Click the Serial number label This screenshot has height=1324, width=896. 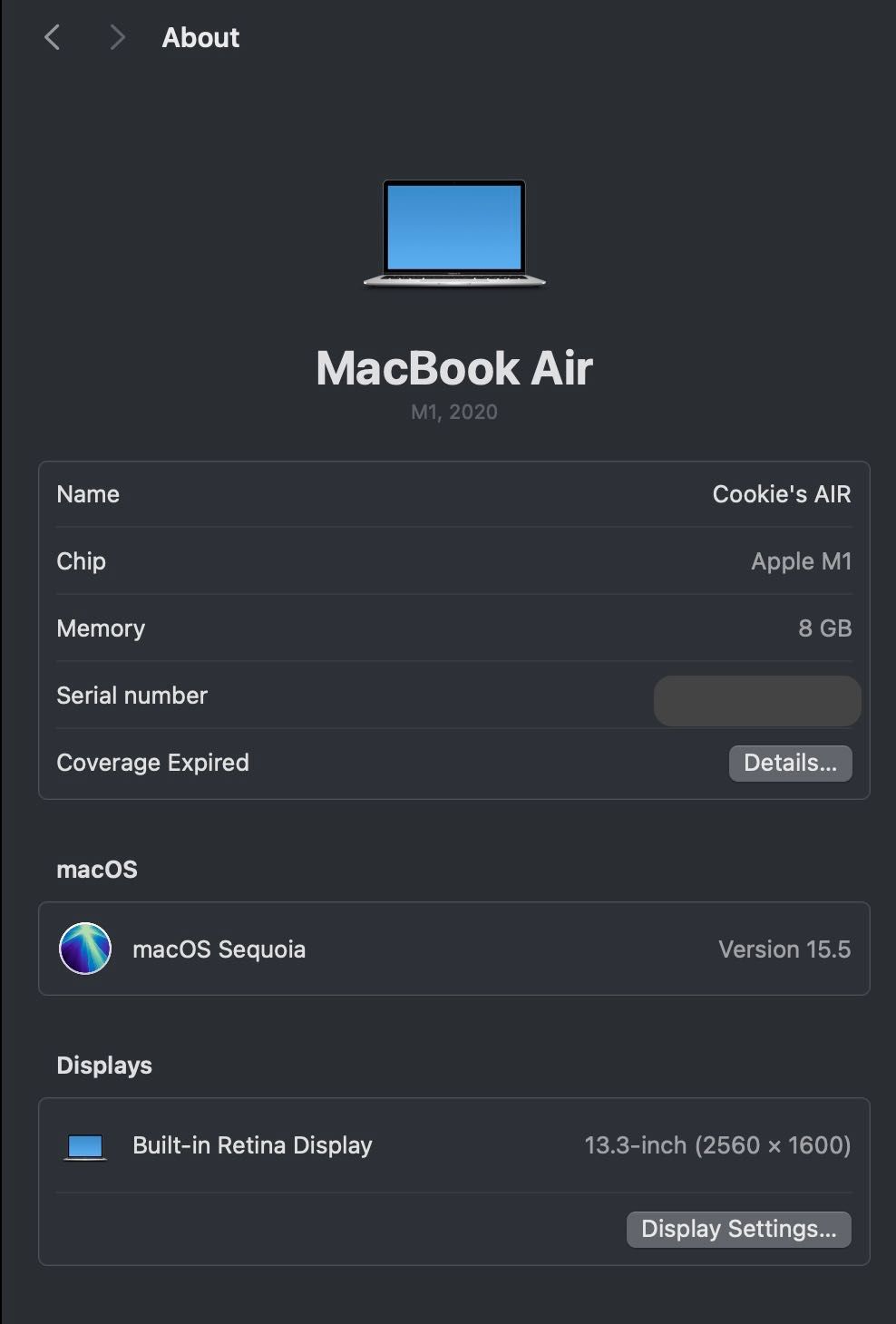click(131, 696)
